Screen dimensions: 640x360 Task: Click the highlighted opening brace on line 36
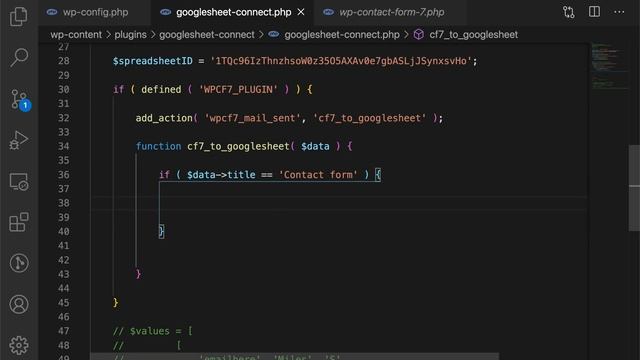pos(378,175)
